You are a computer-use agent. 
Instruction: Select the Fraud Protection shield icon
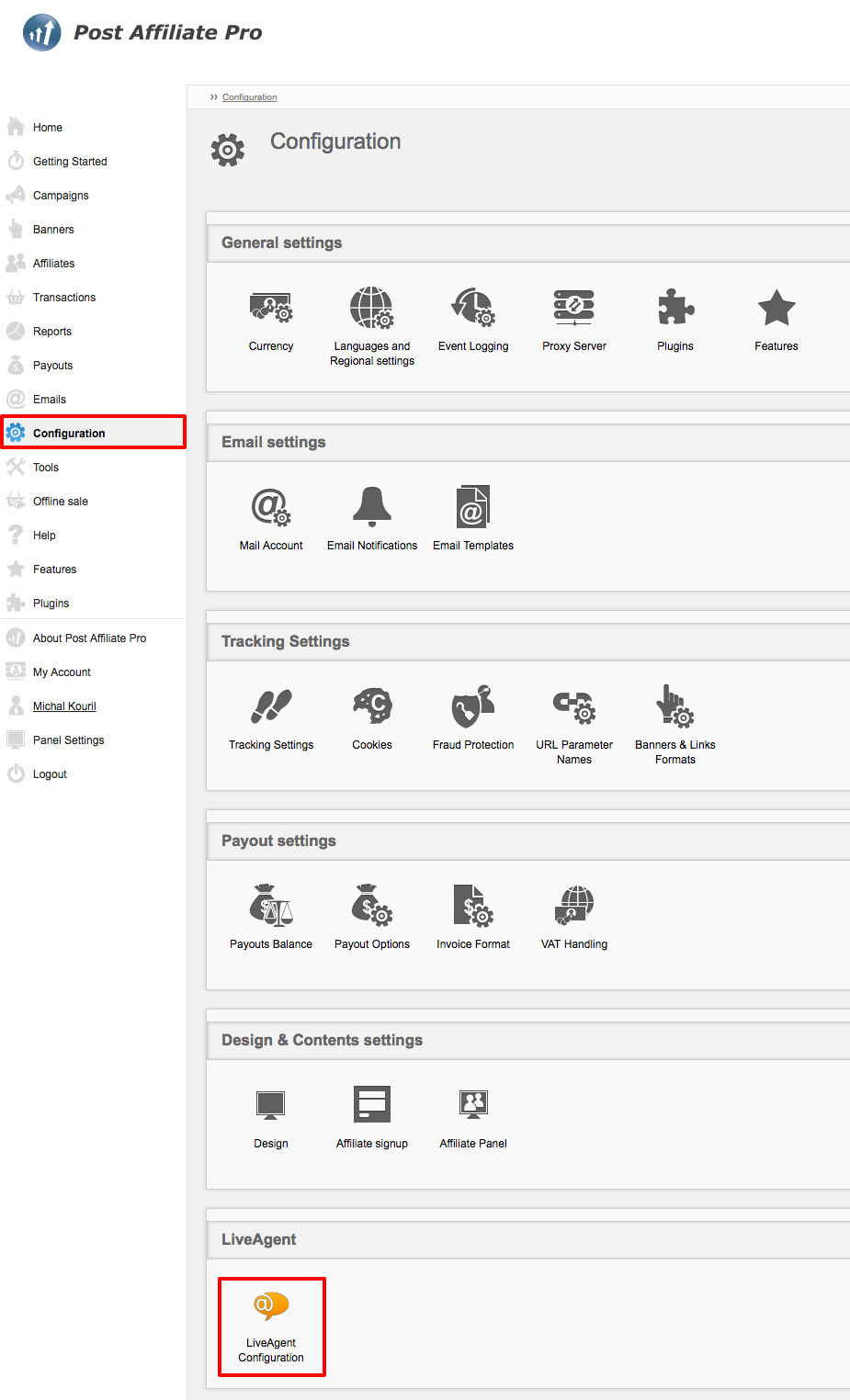pyautogui.click(x=473, y=707)
